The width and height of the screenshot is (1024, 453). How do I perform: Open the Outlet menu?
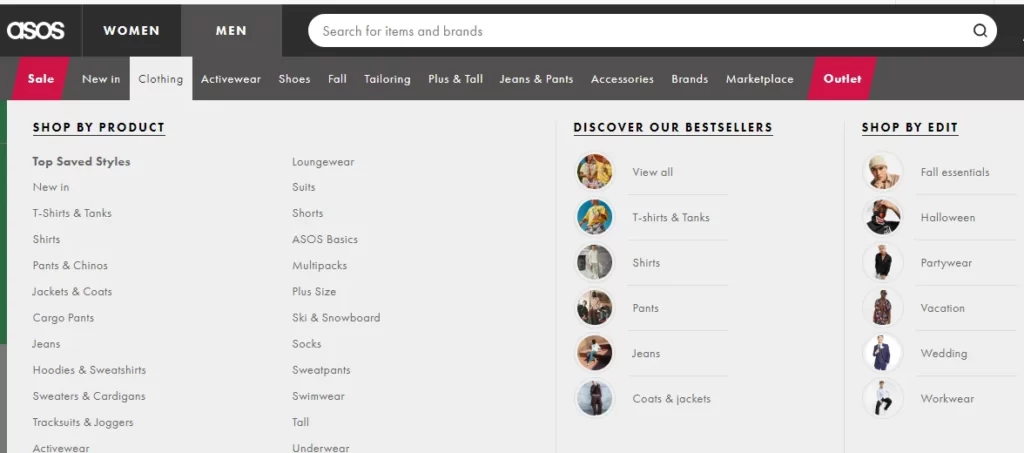(x=842, y=78)
